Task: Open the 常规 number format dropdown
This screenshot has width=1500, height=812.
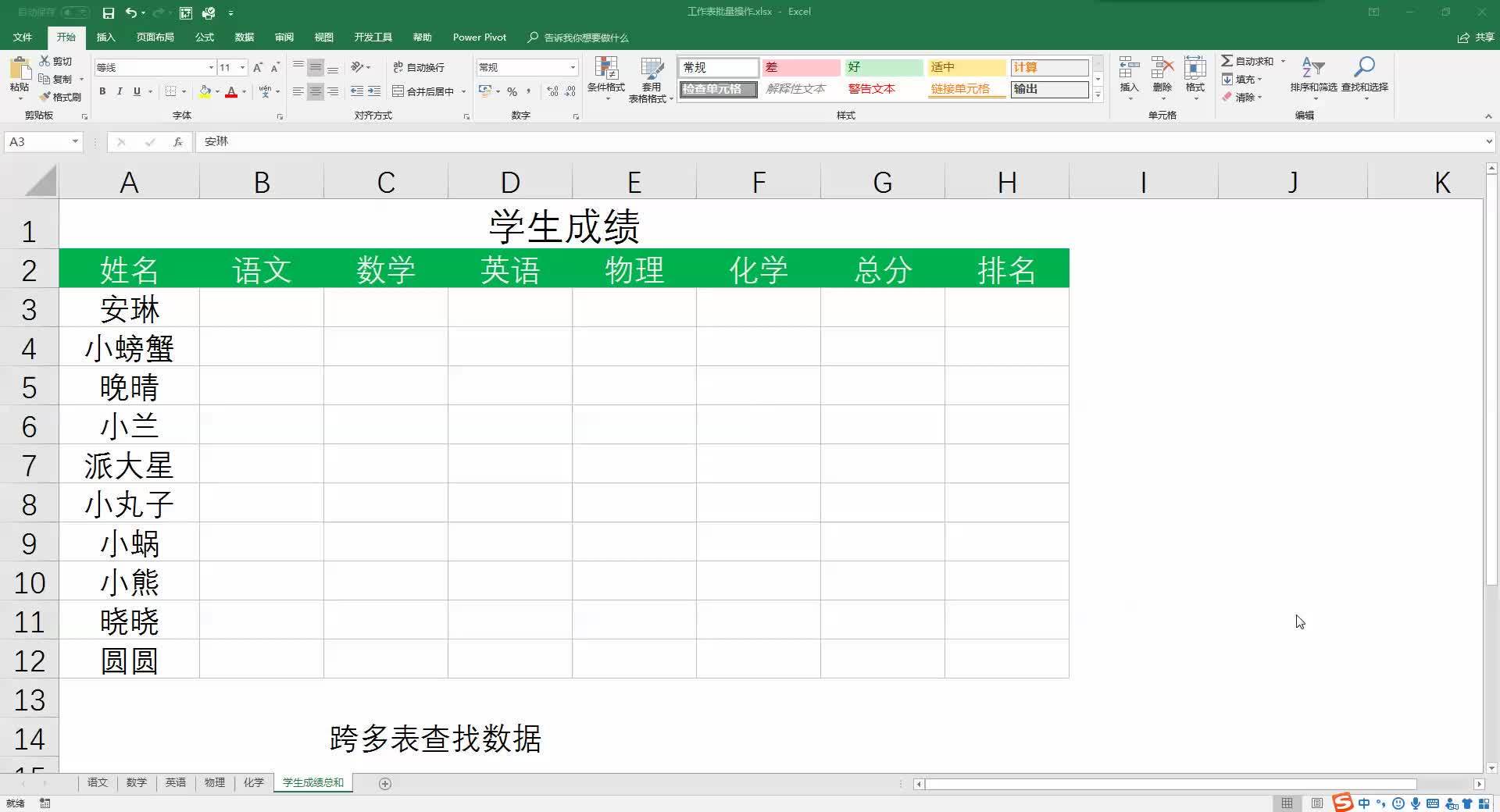Action: (x=573, y=67)
